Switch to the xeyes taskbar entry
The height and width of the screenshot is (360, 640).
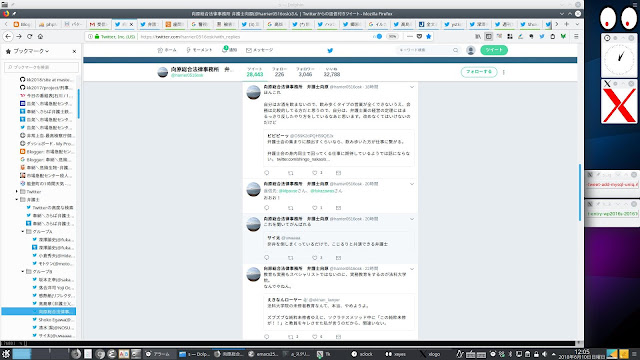coord(396,354)
